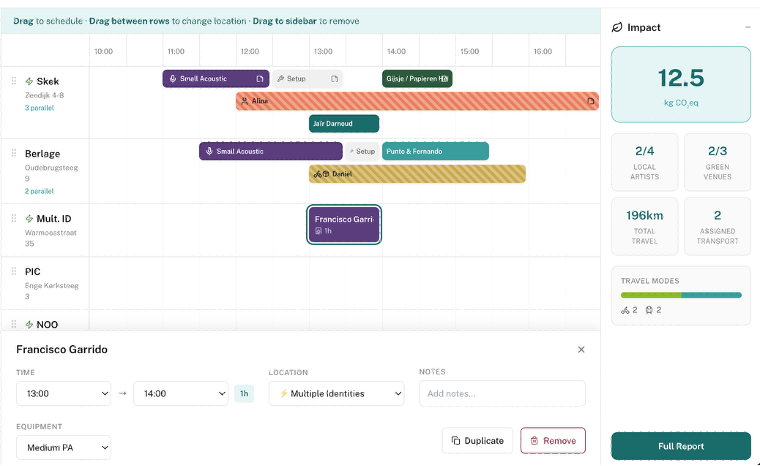Click the Remove button
Screen dimensions: 760x466
[553, 441]
